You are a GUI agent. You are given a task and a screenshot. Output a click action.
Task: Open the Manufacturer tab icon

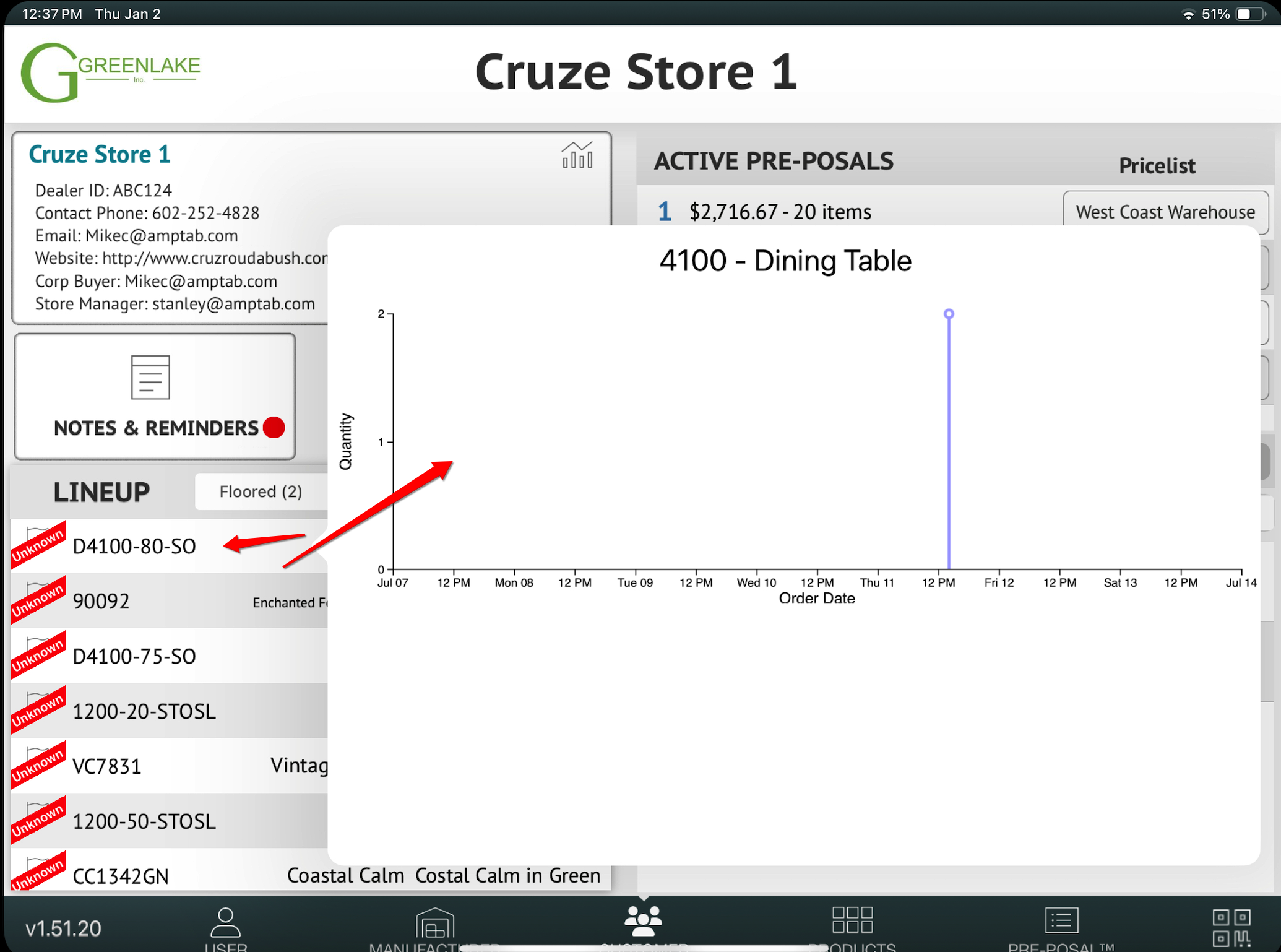click(x=434, y=923)
